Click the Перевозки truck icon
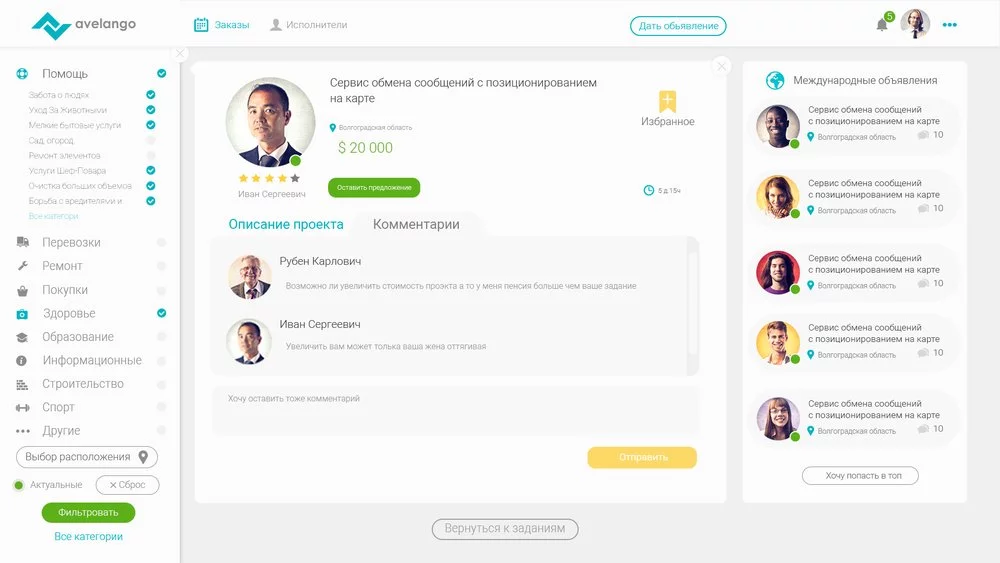Viewport: 1000px width, 563px height. (x=22, y=242)
